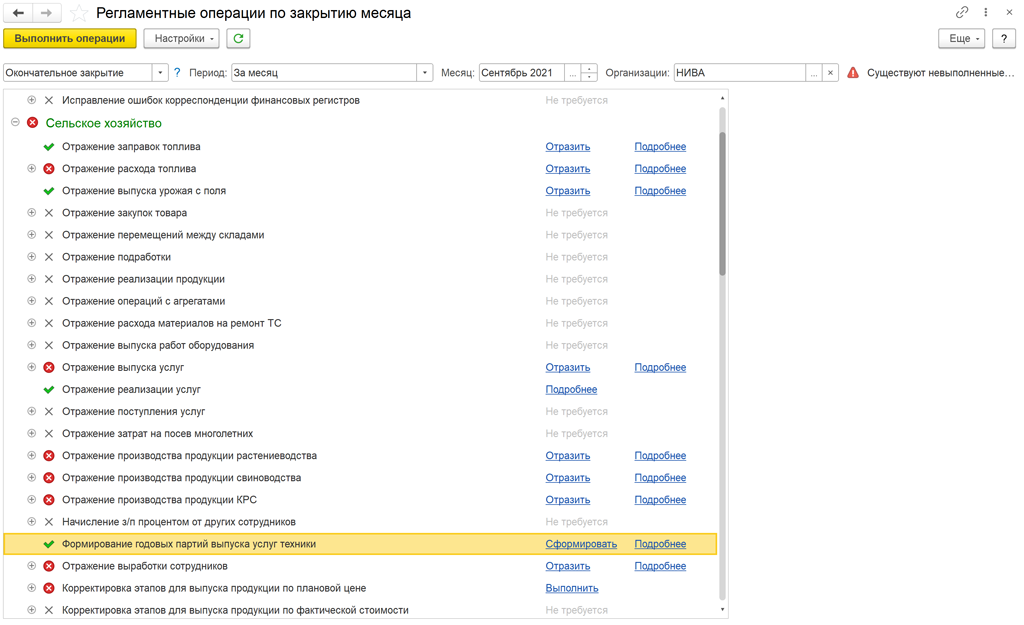
Task: Click the green refresh icon button
Action: coord(238,38)
